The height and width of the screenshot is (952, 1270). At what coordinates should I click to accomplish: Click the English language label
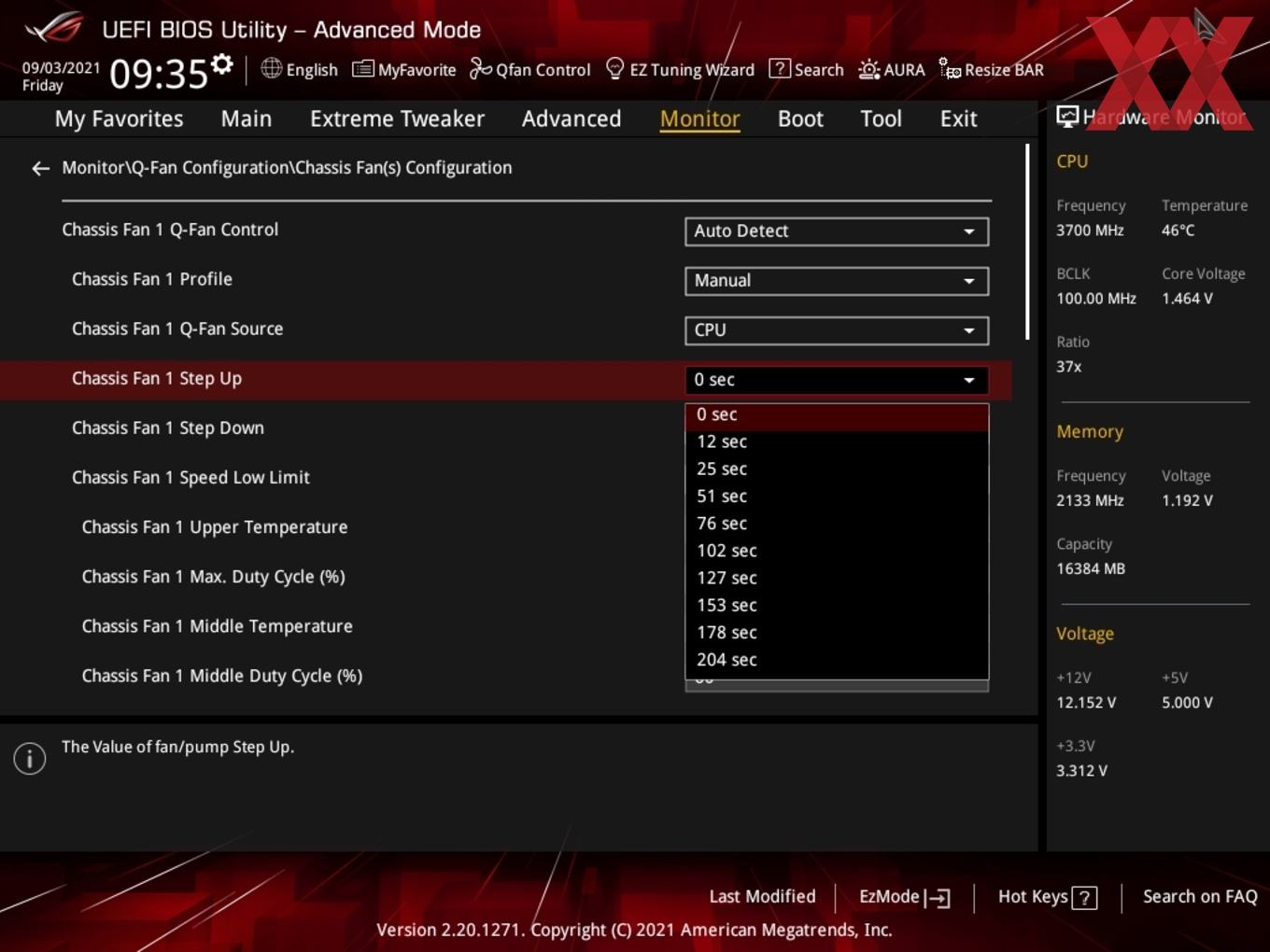(x=312, y=70)
